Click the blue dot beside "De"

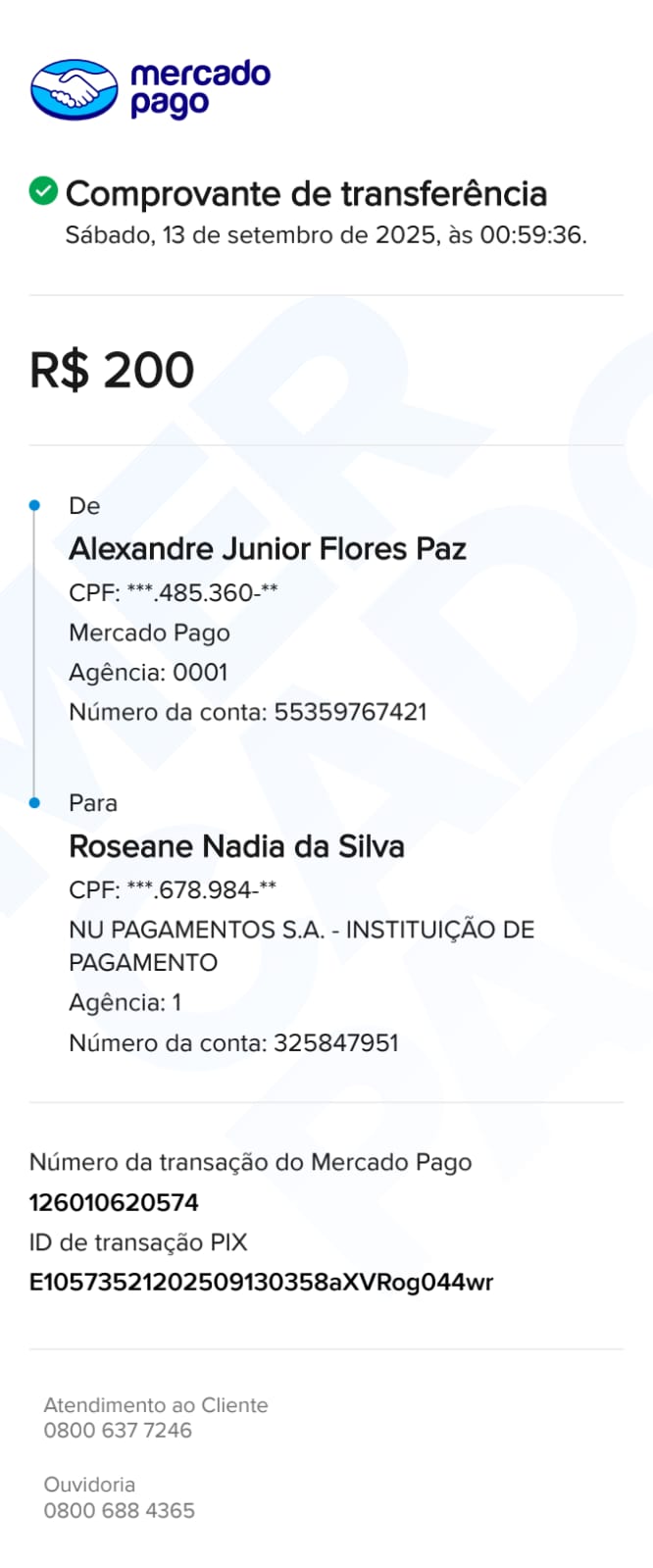(35, 505)
